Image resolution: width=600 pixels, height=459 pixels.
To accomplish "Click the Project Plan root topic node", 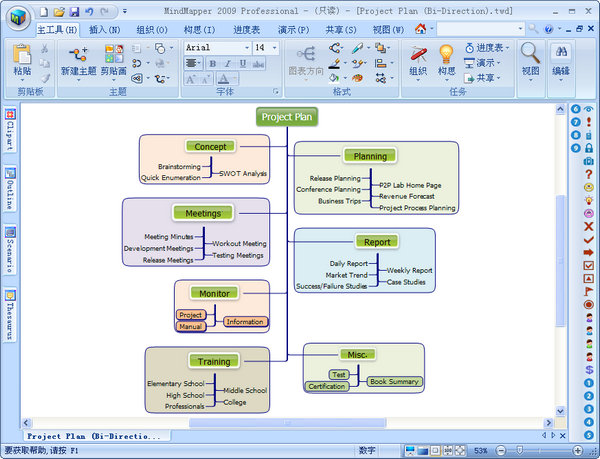I will point(287,117).
